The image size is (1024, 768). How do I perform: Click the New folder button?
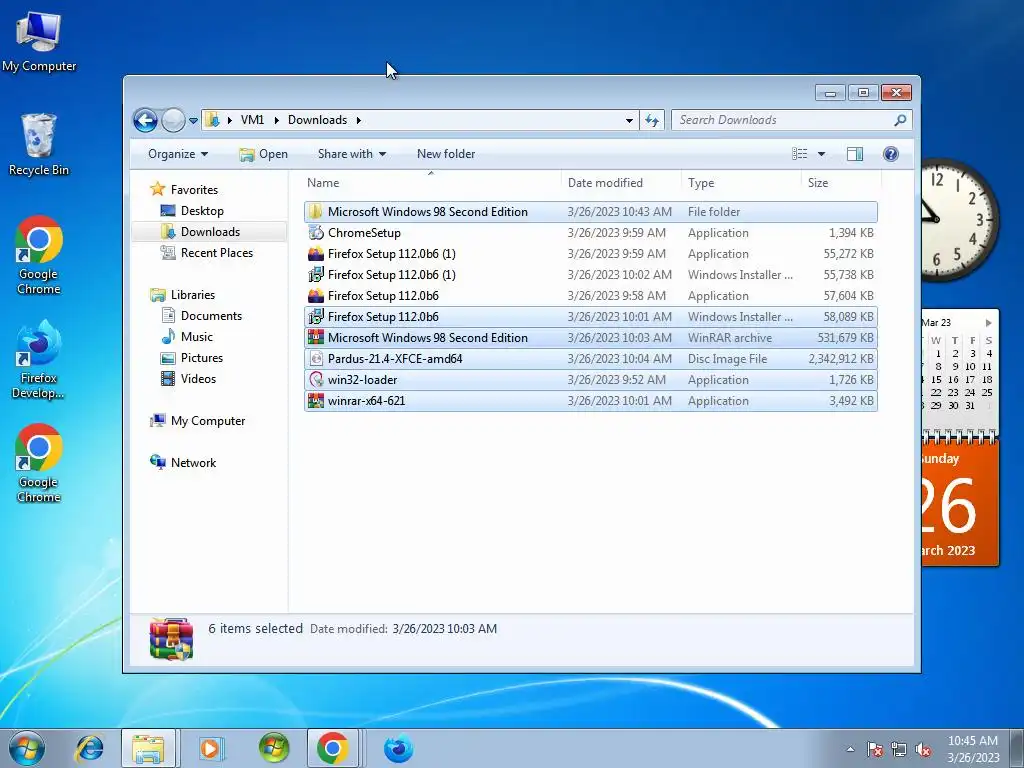446,154
